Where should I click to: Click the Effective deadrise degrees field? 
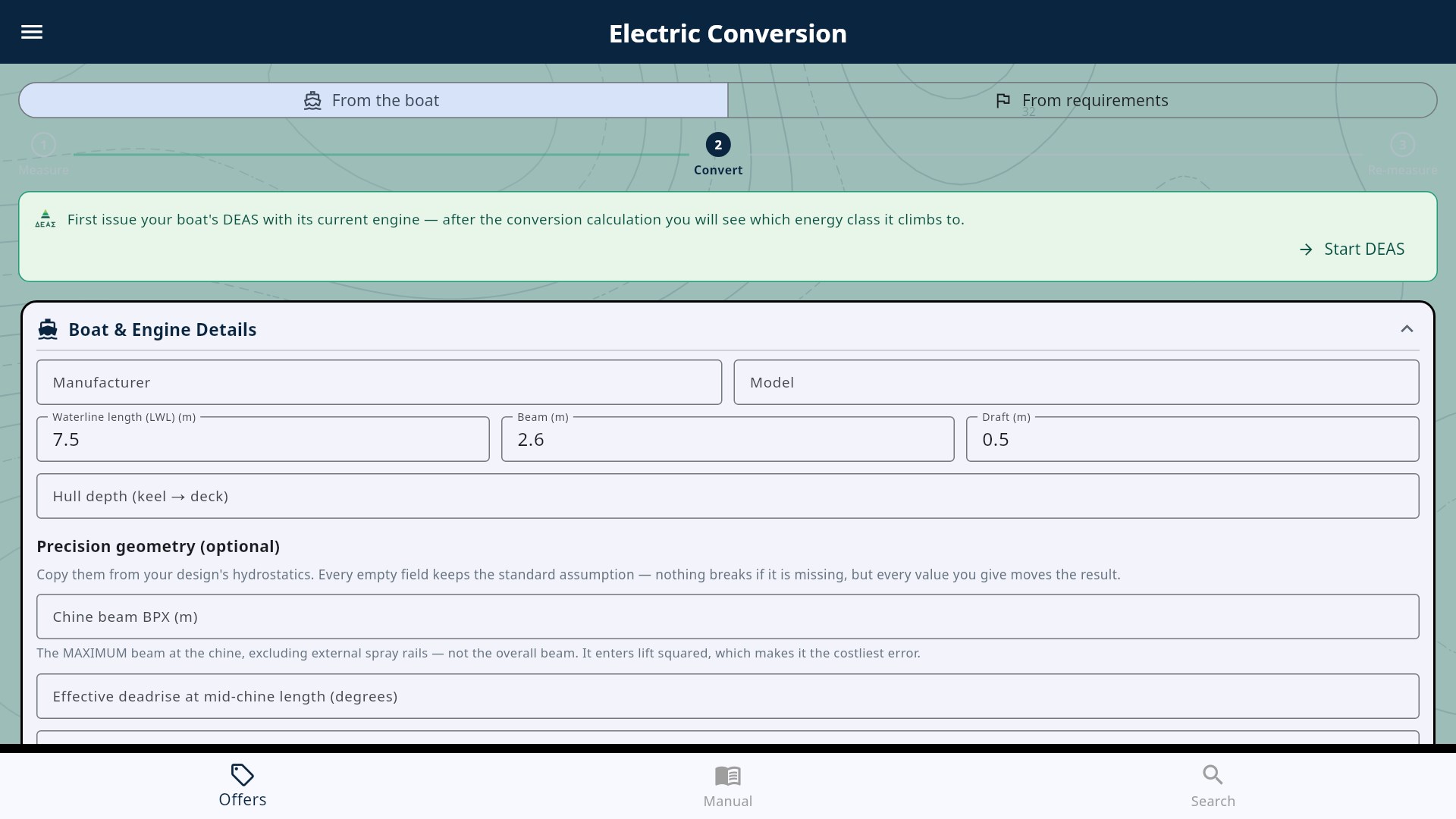(728, 696)
